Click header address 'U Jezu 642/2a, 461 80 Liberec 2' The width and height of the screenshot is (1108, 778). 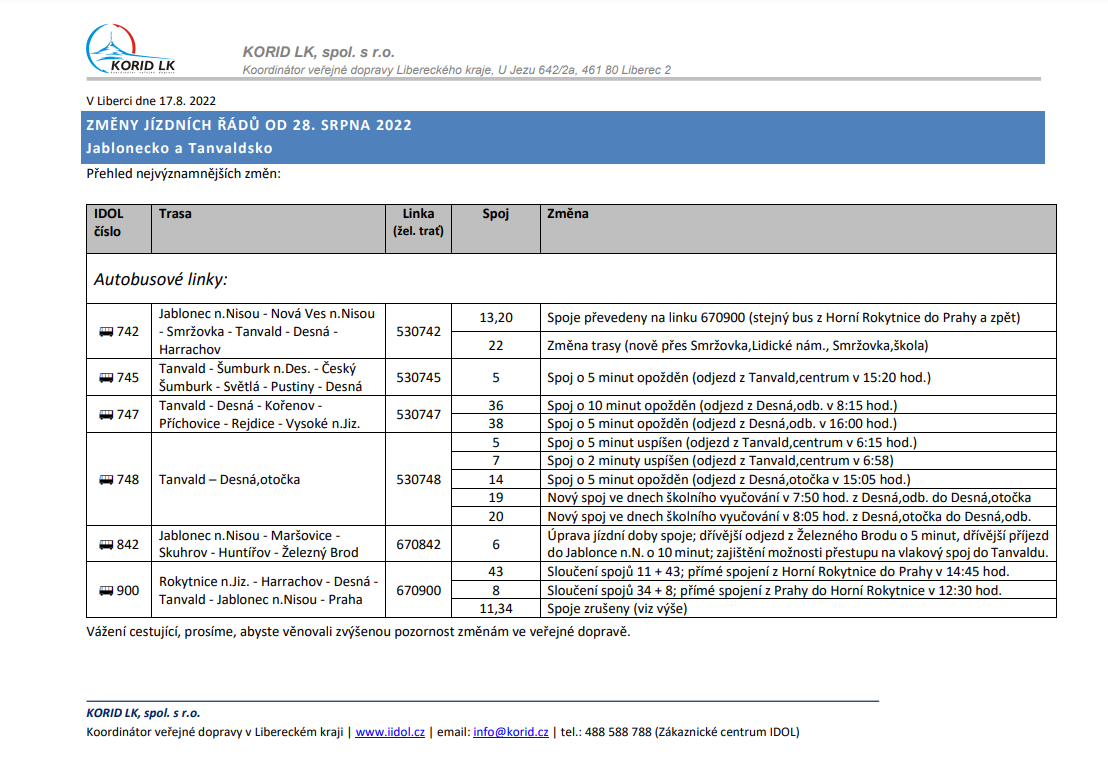click(x=584, y=70)
